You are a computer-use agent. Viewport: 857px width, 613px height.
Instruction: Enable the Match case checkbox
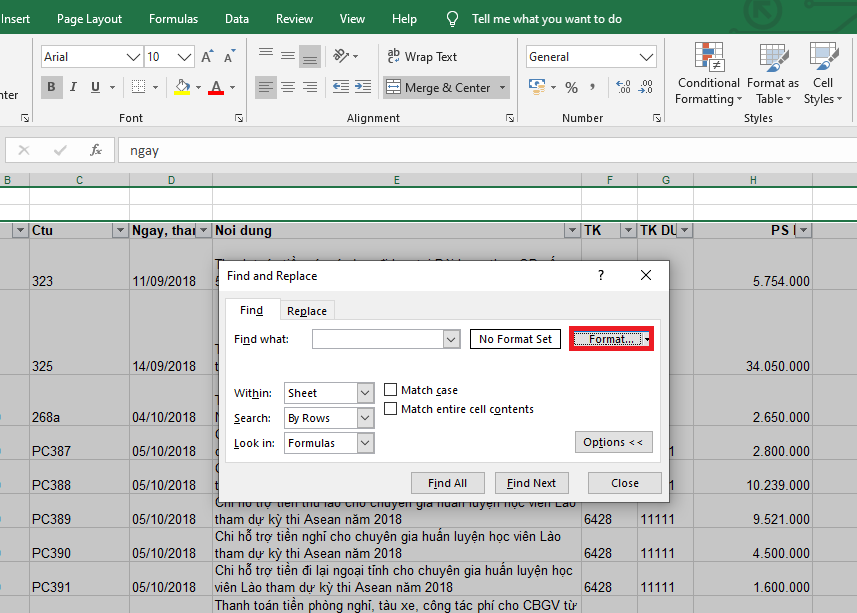coord(392,390)
